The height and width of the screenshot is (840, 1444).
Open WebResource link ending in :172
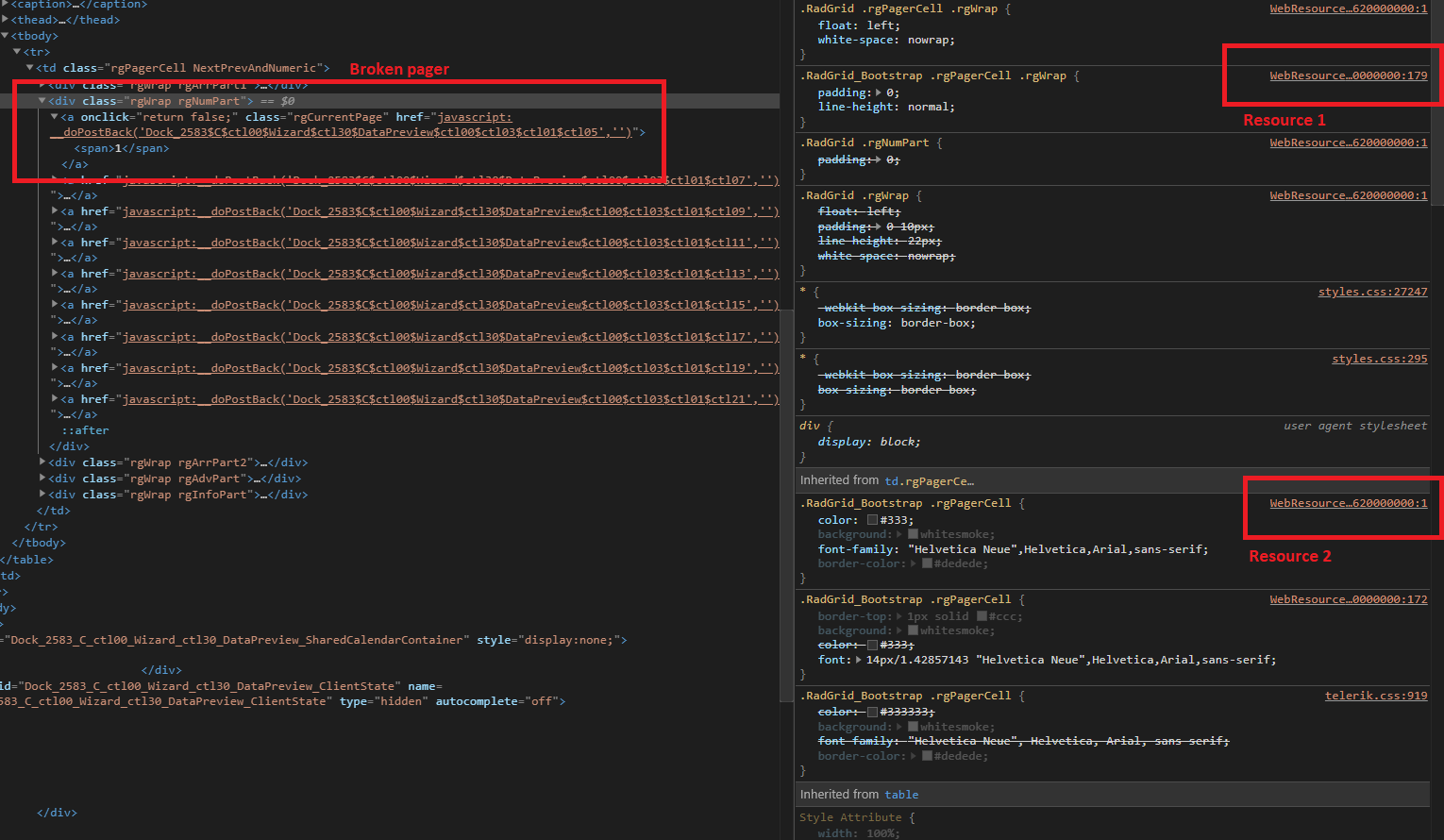pyautogui.click(x=1348, y=599)
